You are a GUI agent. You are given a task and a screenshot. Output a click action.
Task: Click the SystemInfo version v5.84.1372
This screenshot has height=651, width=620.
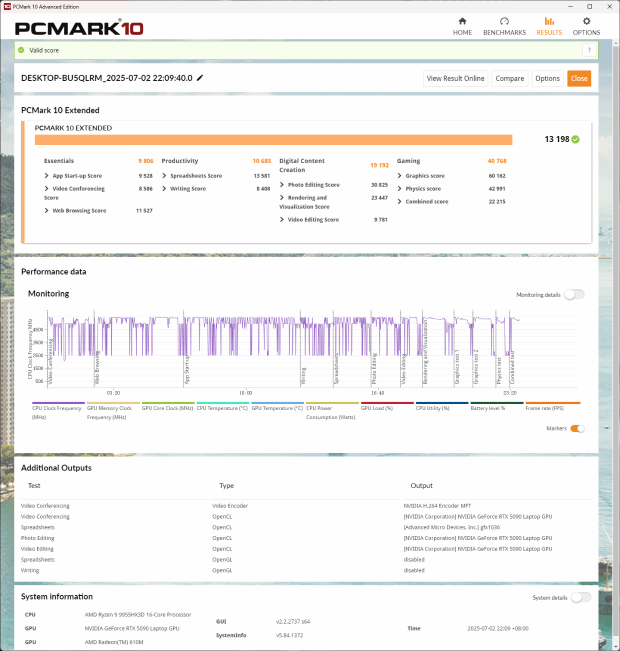(289, 635)
